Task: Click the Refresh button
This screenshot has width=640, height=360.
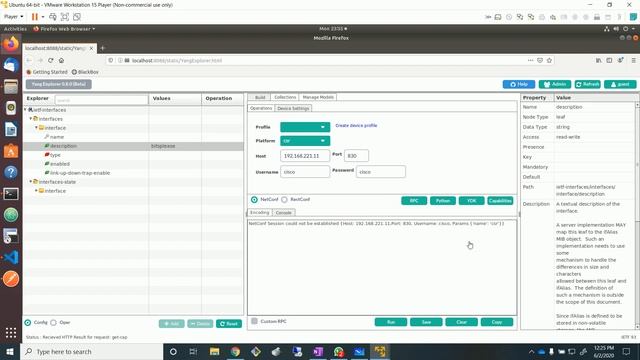Action: 587,84
